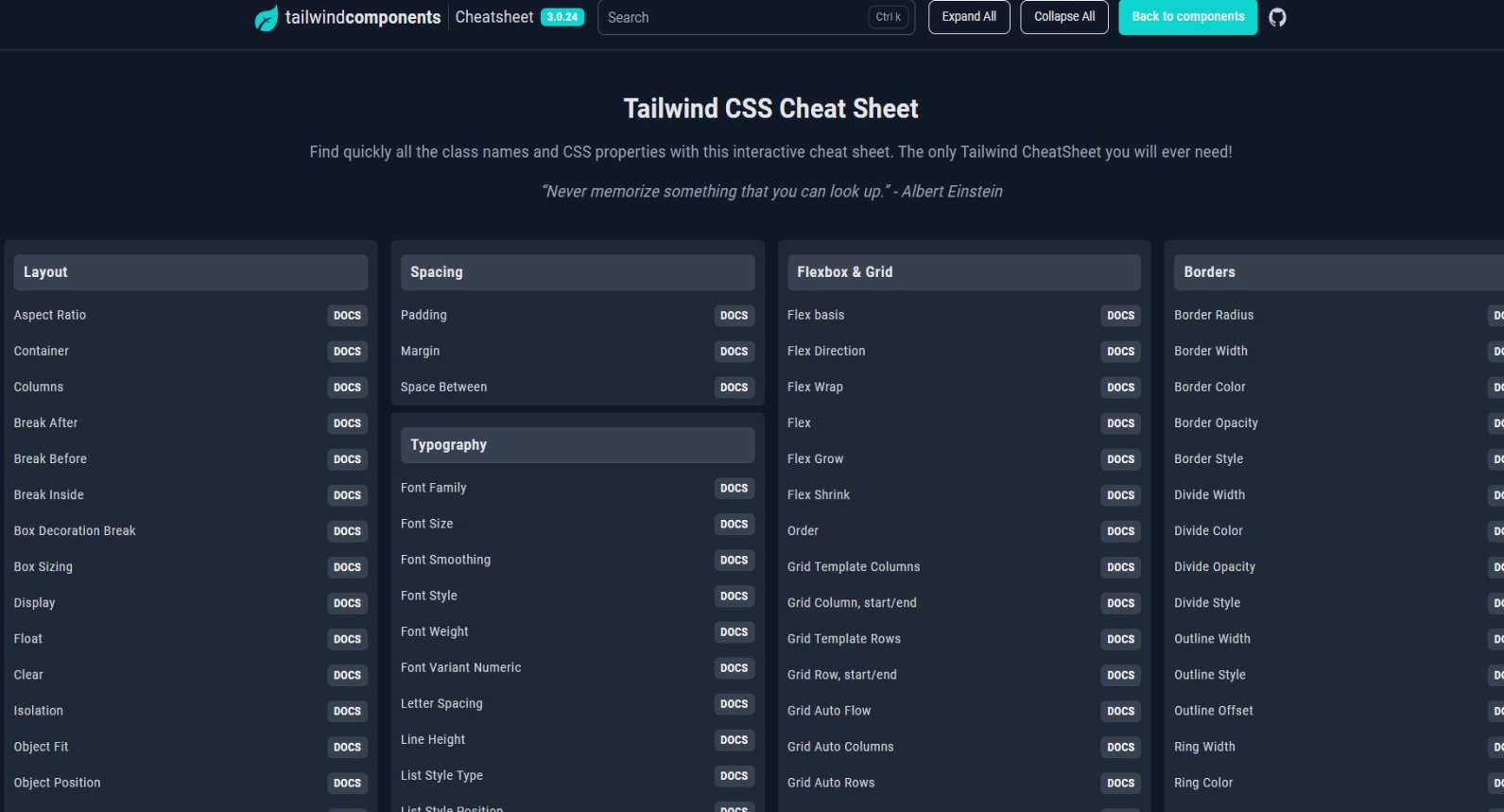The height and width of the screenshot is (812, 1504).
Task: Collapse the Typography section header
Action: [x=578, y=445]
